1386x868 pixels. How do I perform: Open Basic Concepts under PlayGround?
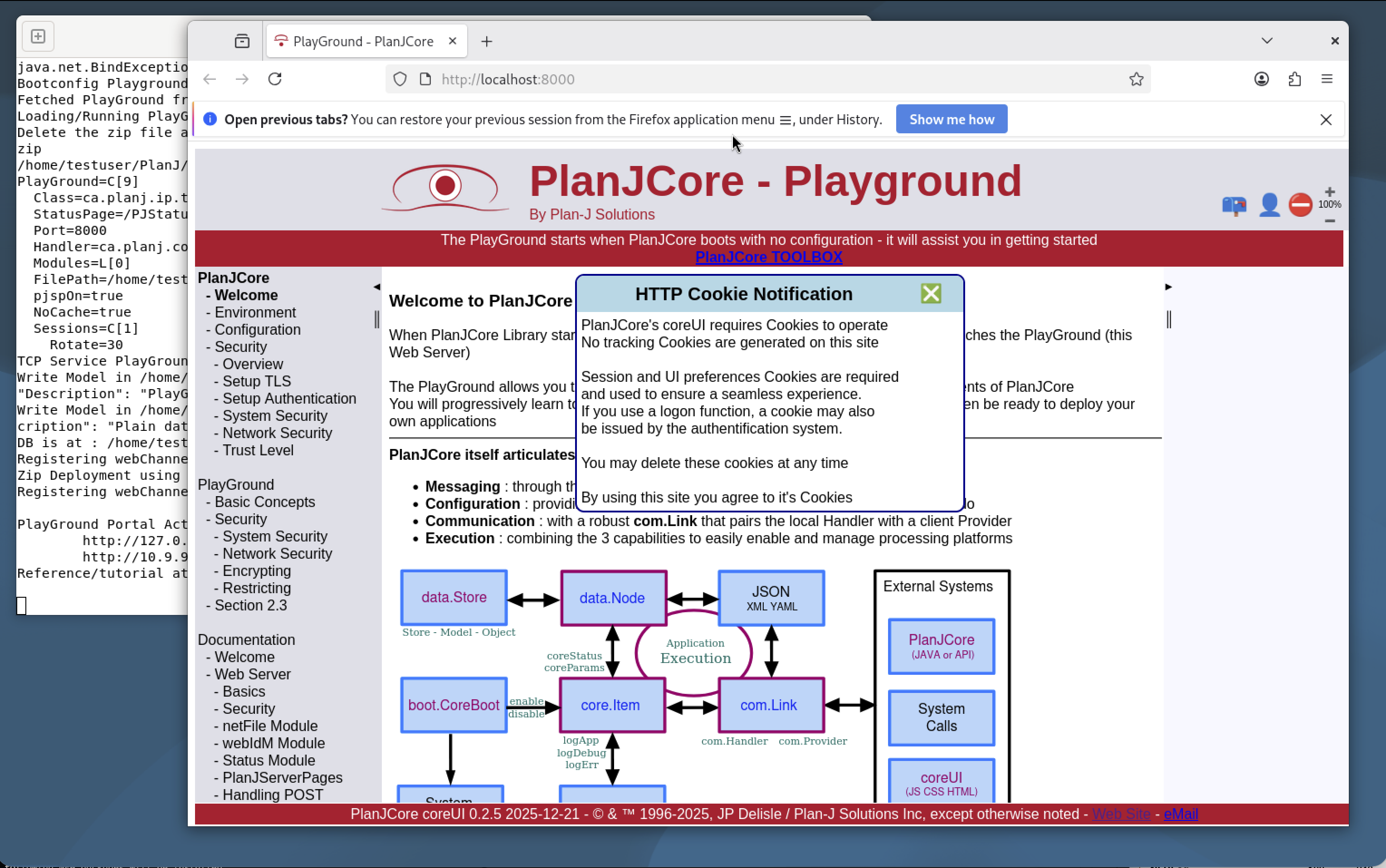(265, 502)
